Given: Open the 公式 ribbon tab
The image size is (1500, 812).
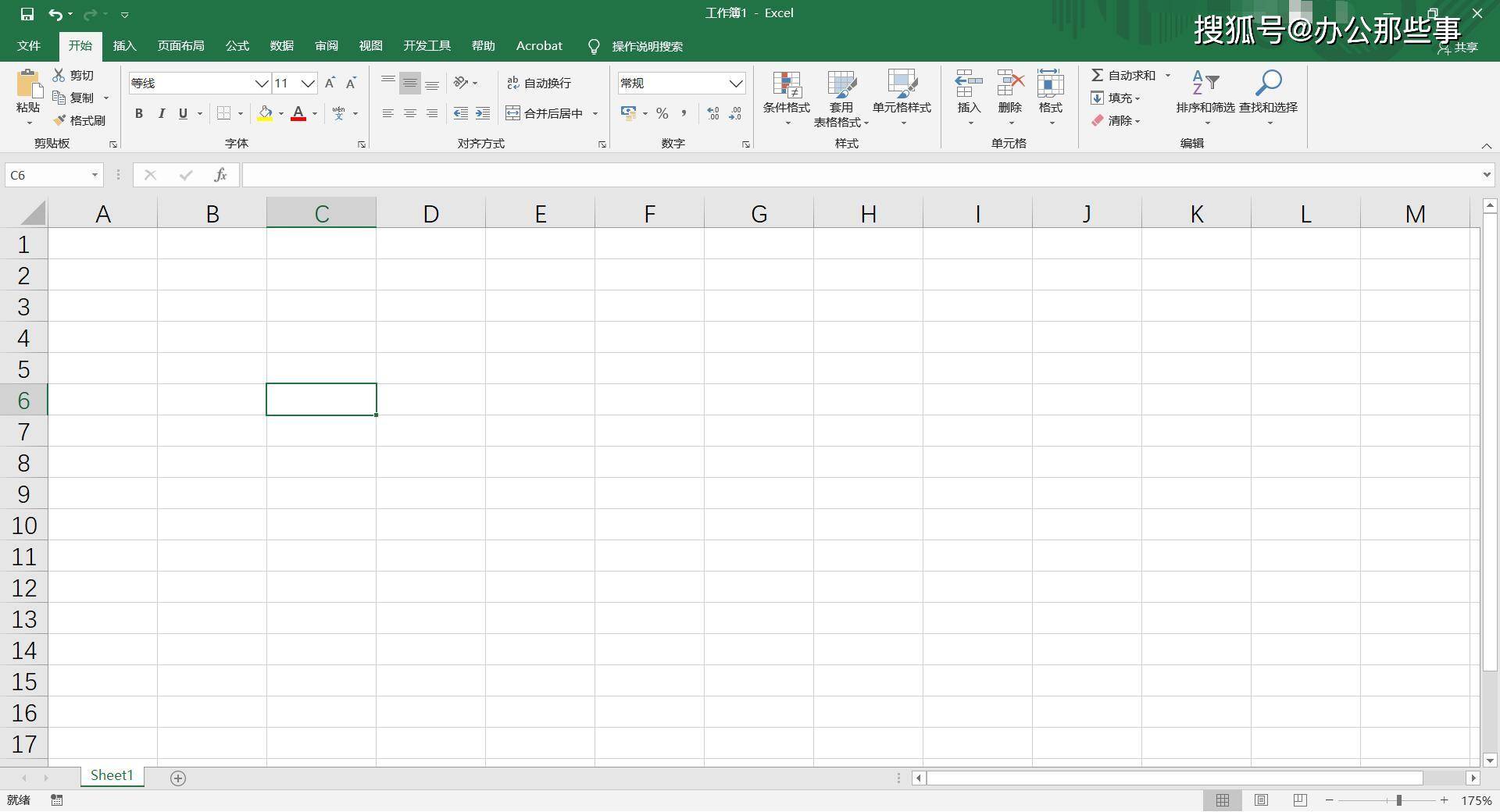Looking at the screenshot, I should click(237, 46).
